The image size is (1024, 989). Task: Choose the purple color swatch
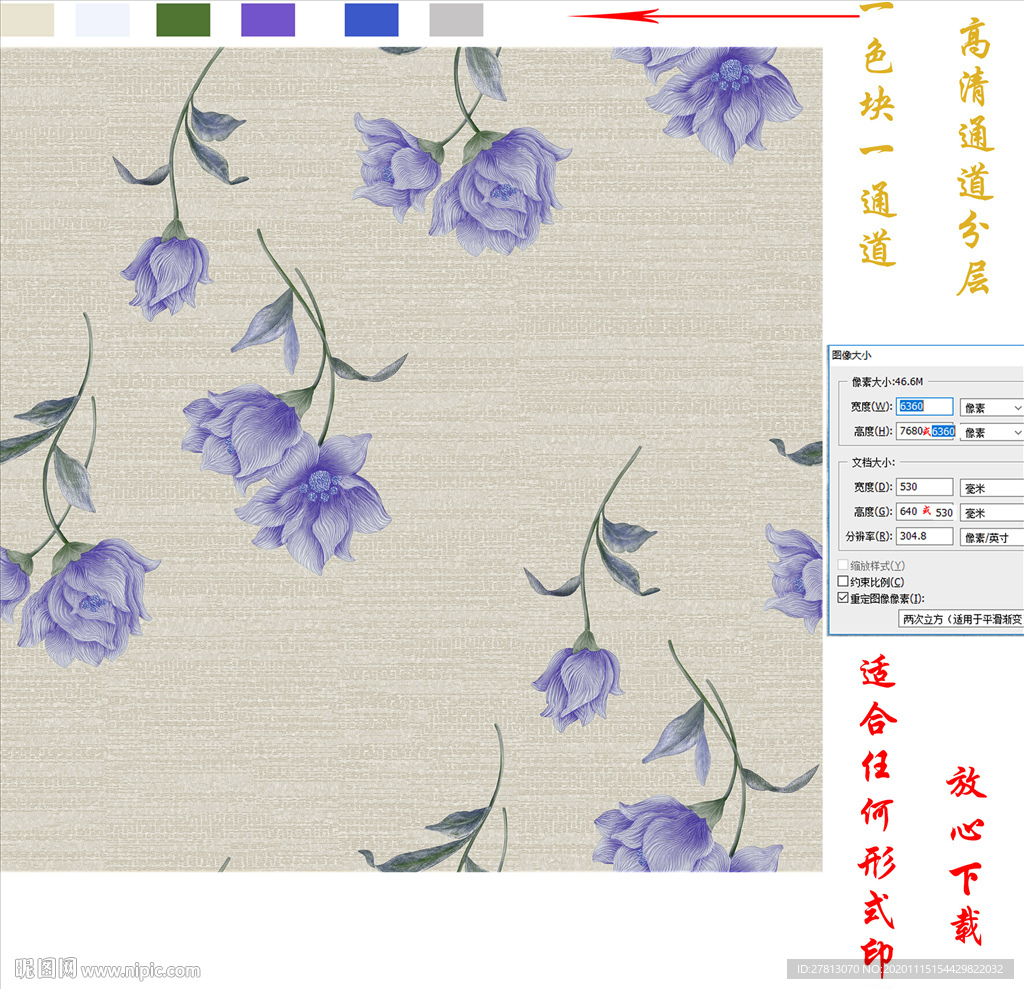pos(268,20)
